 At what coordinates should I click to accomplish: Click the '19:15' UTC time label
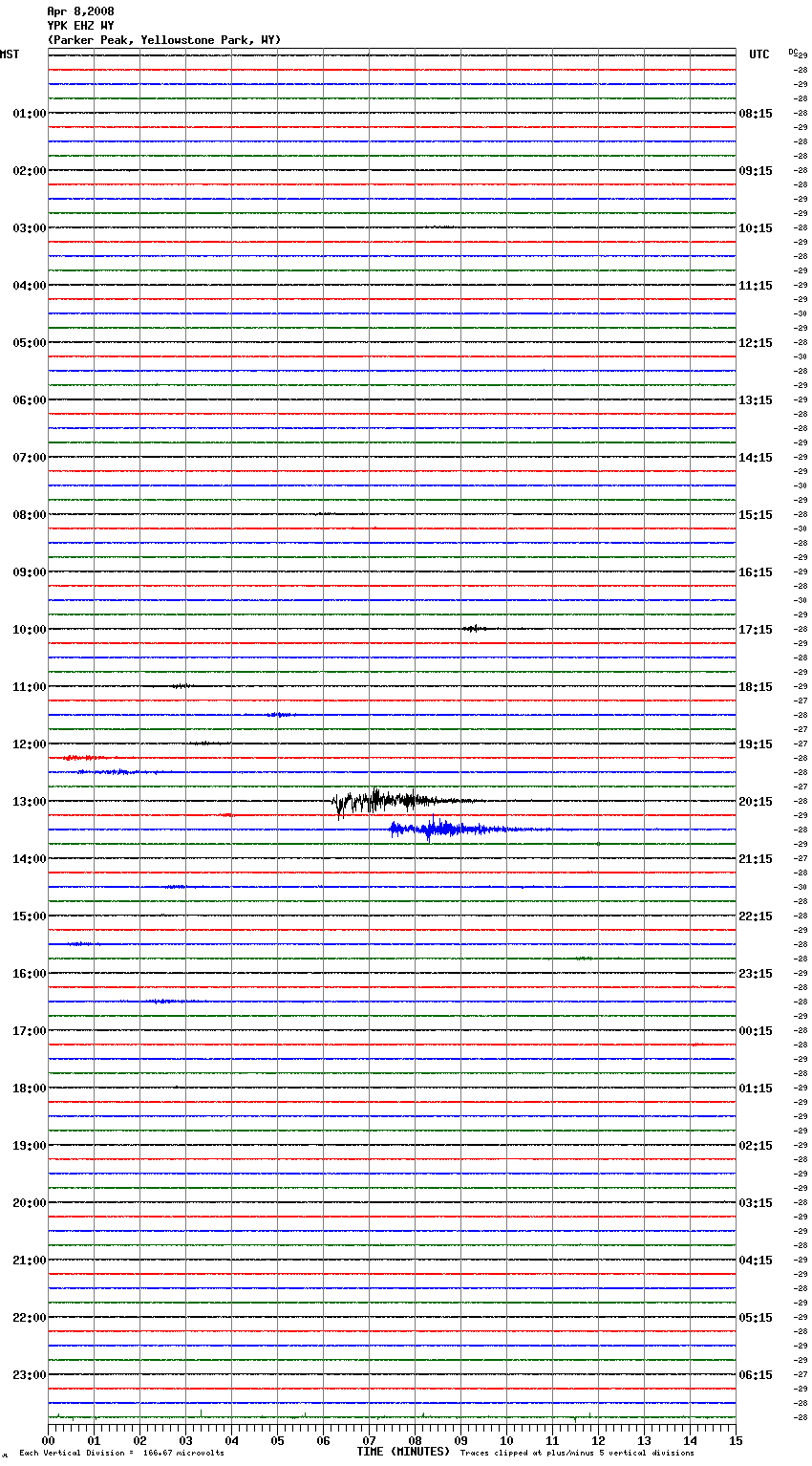pyautogui.click(x=756, y=744)
